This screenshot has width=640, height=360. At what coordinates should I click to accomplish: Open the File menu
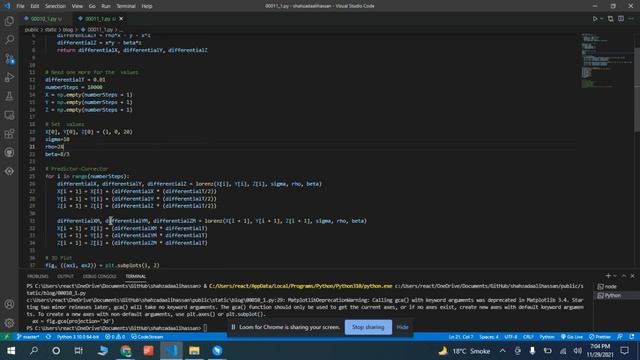(x=20, y=6)
